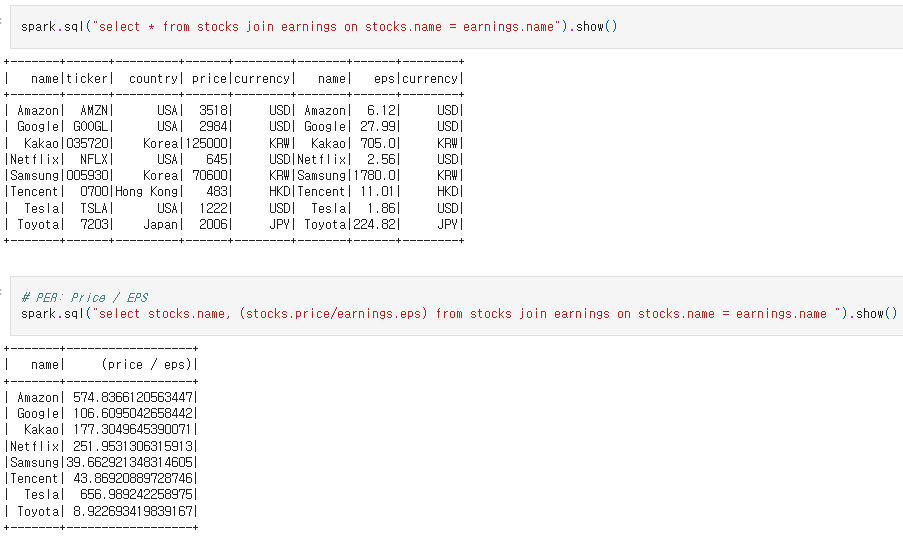Screen dimensions: 903x538
Task: Click the eps value '1780.0'
Action: (x=375, y=176)
